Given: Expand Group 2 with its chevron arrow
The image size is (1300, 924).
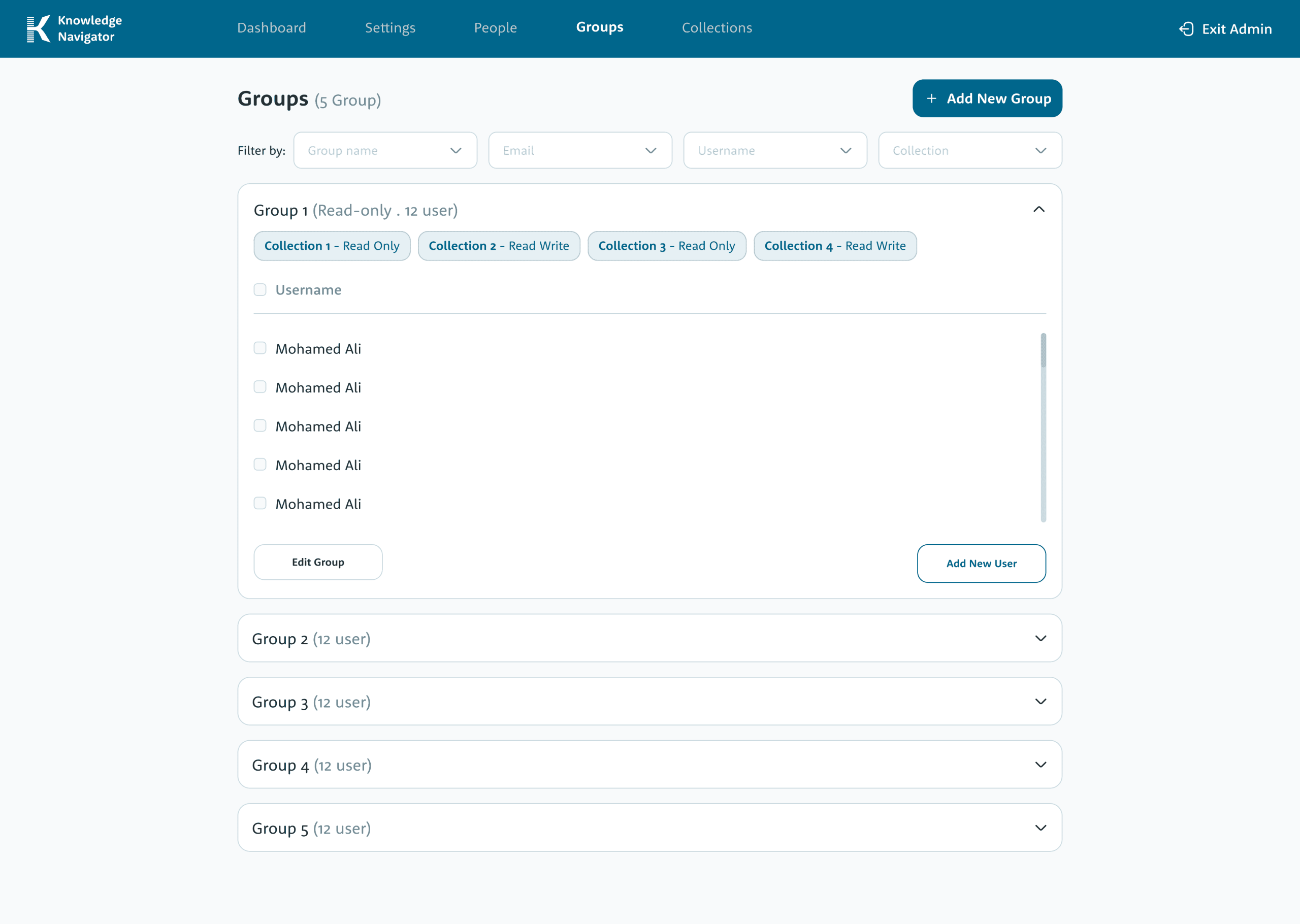Looking at the screenshot, I should coord(1040,638).
